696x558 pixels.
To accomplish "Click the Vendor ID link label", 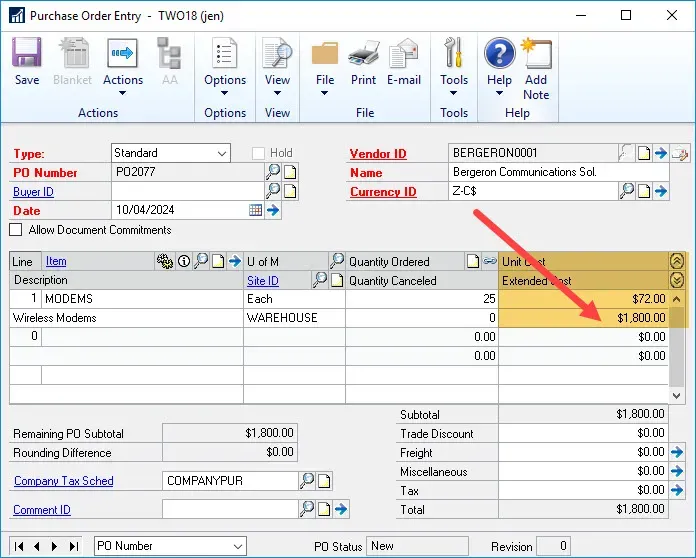I will tap(378, 154).
